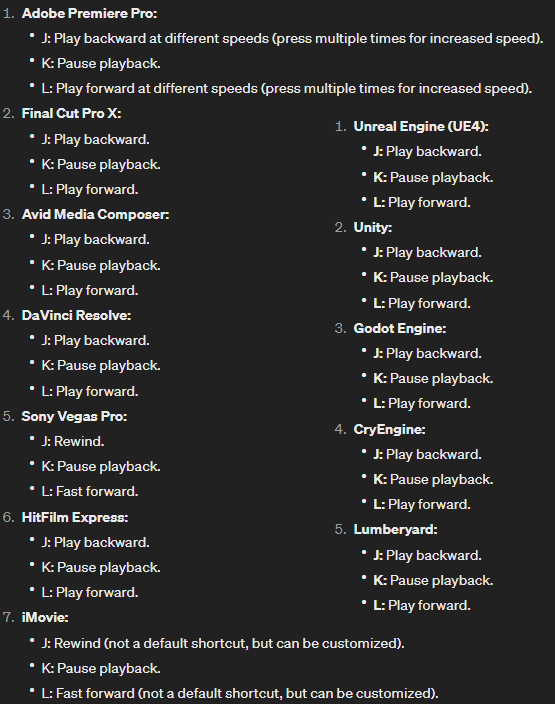This screenshot has width=555, height=704.
Task: Click K: Pause playback under Lumberyard
Action: tap(433, 581)
